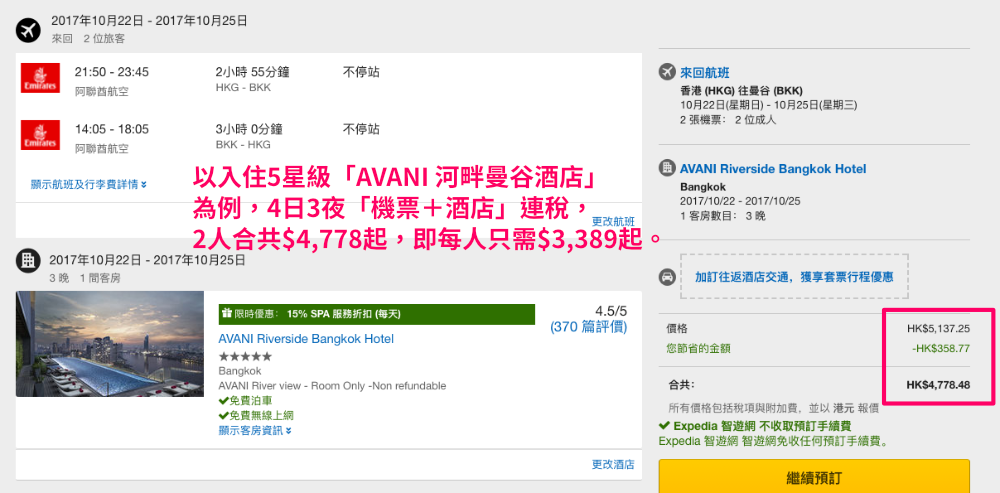Click 加訂往返酒店交通 add transport offer
The height and width of the screenshot is (493, 1000).
(x=794, y=277)
